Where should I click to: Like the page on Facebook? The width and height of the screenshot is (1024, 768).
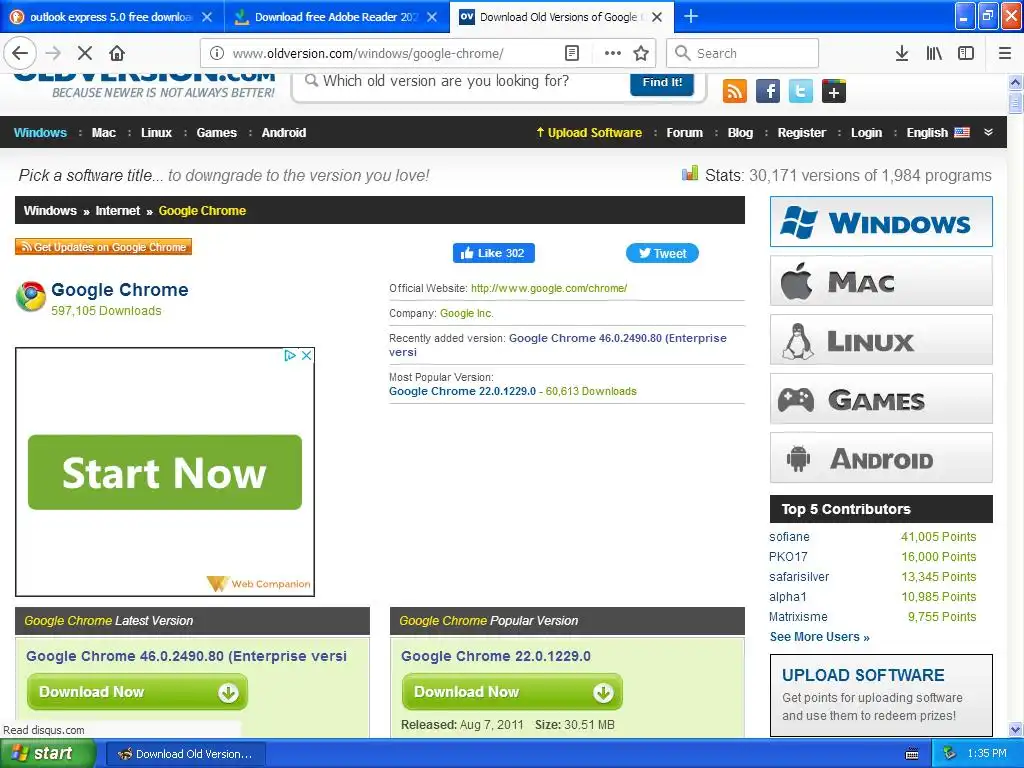(x=494, y=253)
